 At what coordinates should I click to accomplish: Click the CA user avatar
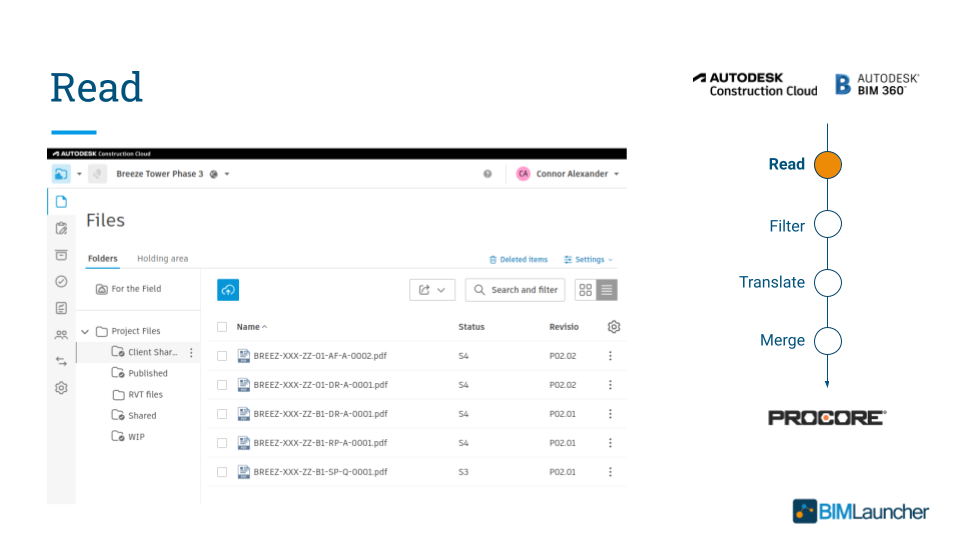(523, 174)
